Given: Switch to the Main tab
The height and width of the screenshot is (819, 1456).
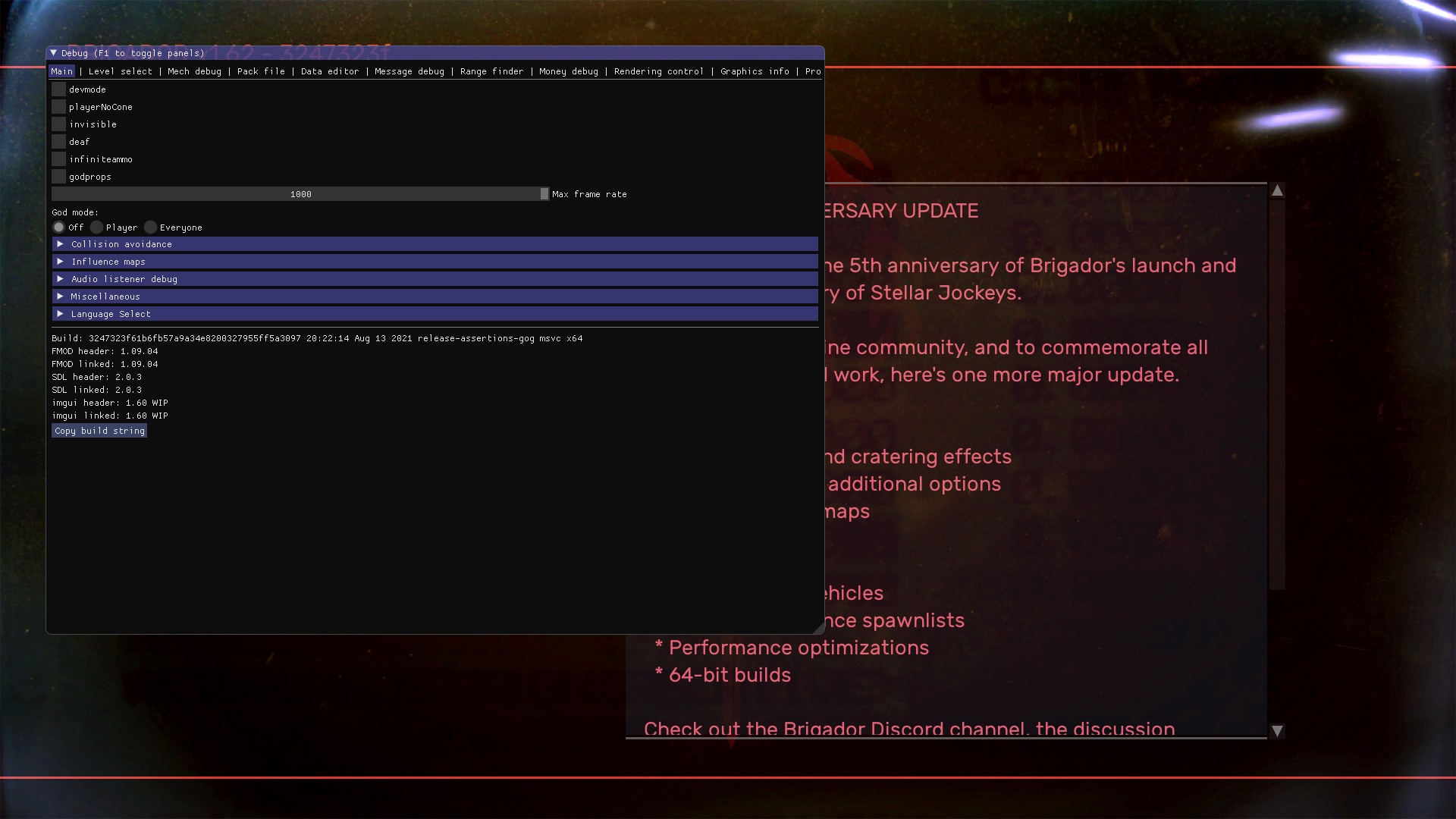Looking at the screenshot, I should click(x=62, y=71).
